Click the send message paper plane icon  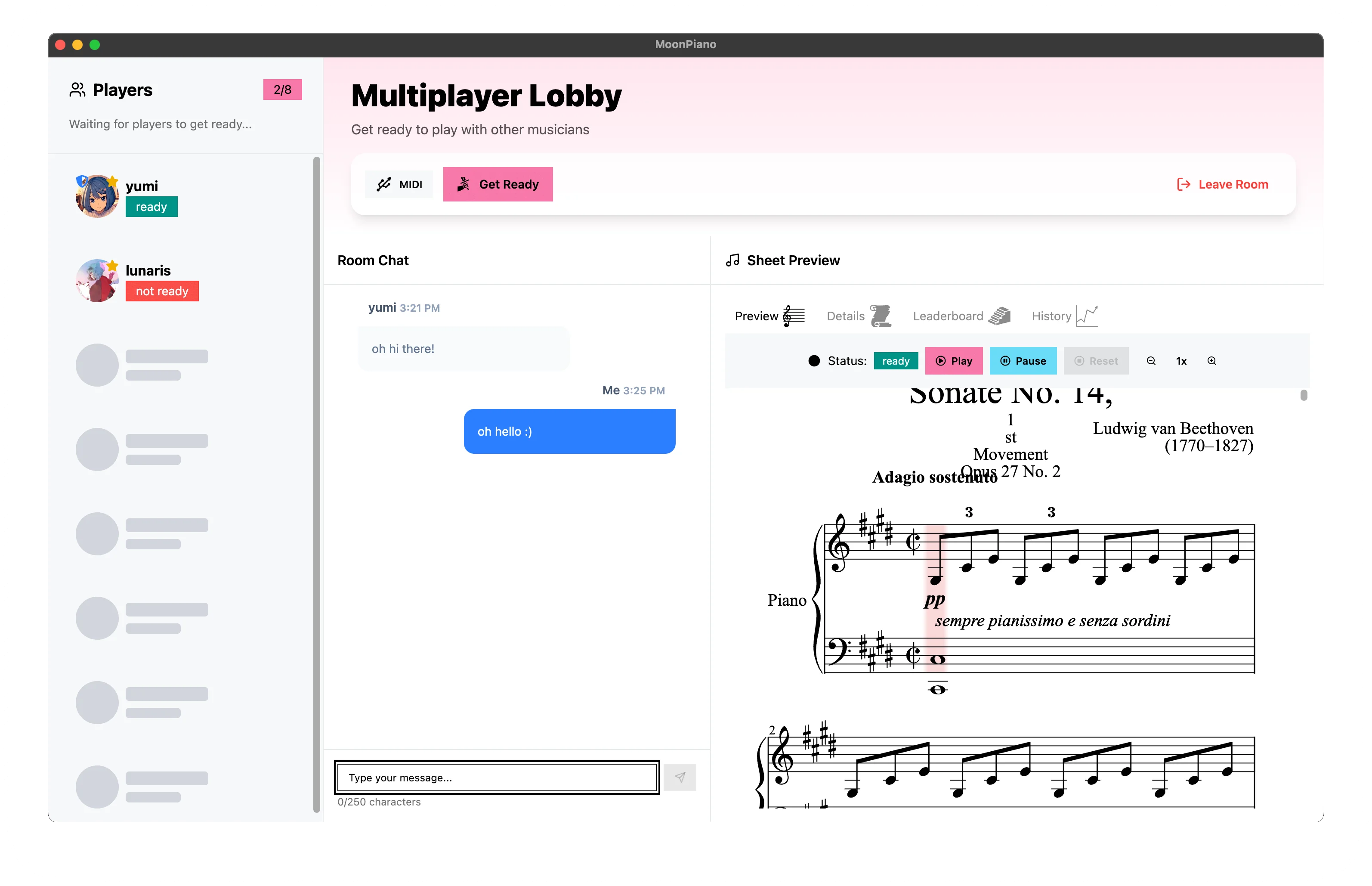click(680, 777)
